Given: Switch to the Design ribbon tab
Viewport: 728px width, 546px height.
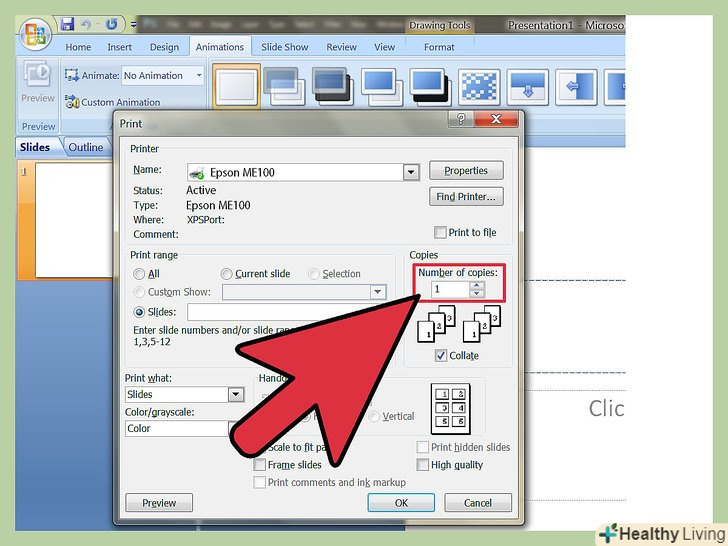Looking at the screenshot, I should (164, 47).
